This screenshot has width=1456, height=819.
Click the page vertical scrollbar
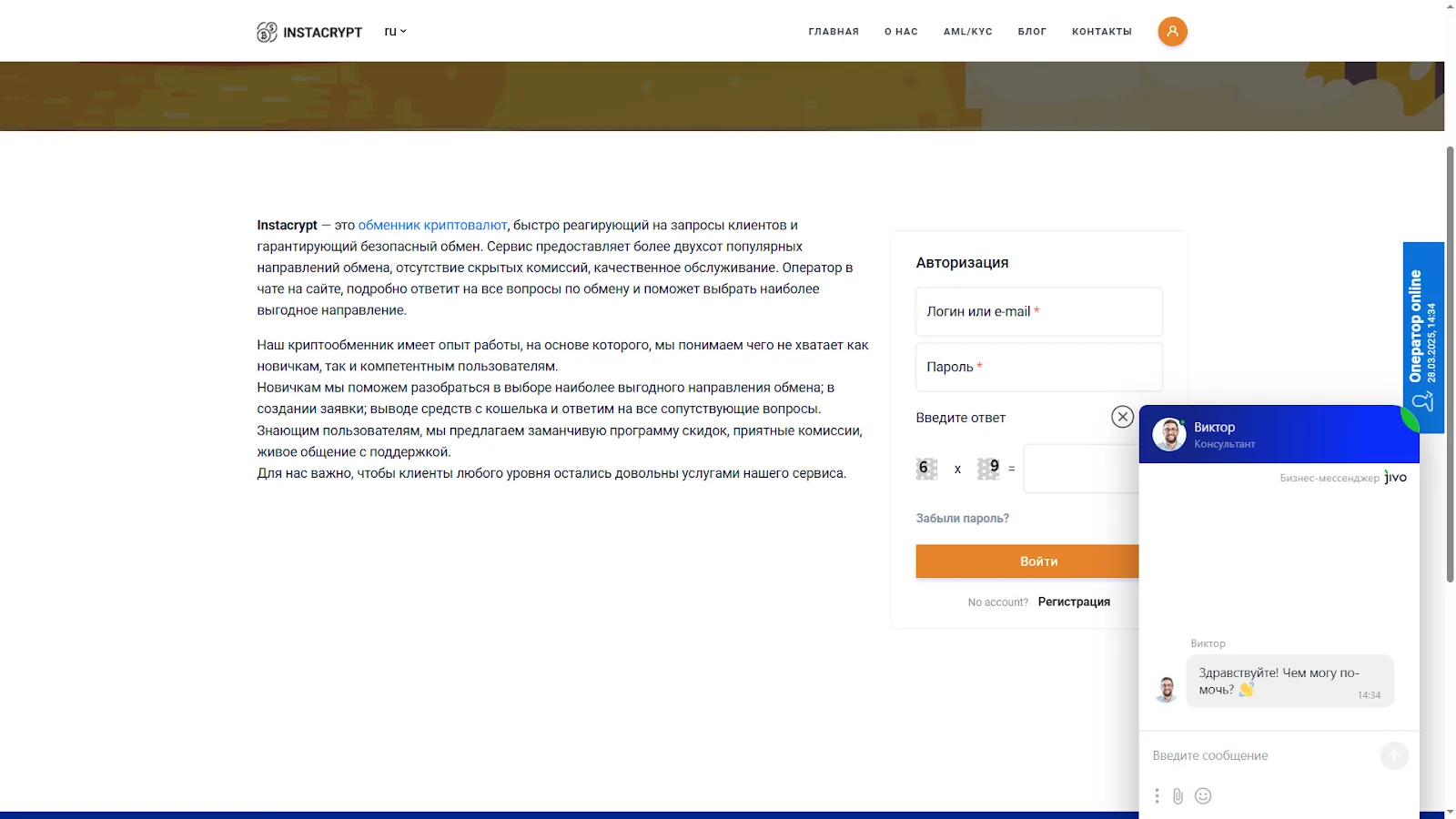[1451, 364]
